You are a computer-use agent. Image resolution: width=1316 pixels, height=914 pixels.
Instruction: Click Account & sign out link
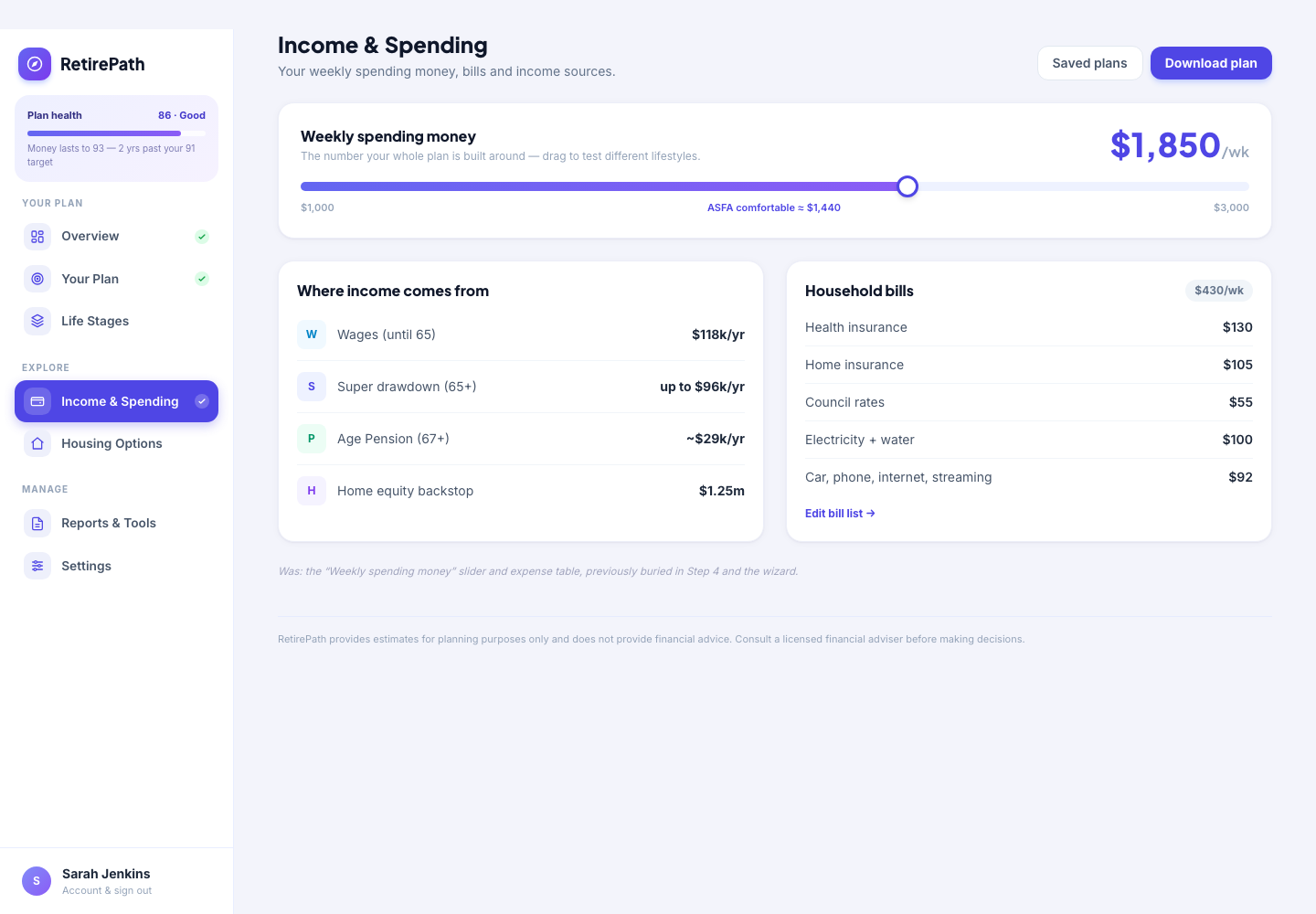(107, 890)
